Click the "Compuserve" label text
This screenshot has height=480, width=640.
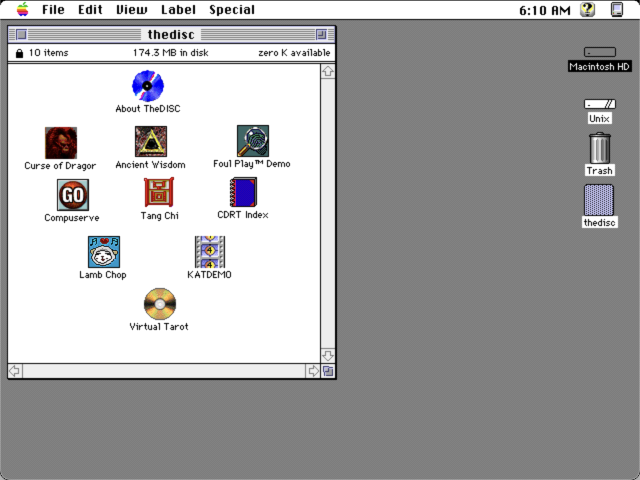click(x=72, y=218)
